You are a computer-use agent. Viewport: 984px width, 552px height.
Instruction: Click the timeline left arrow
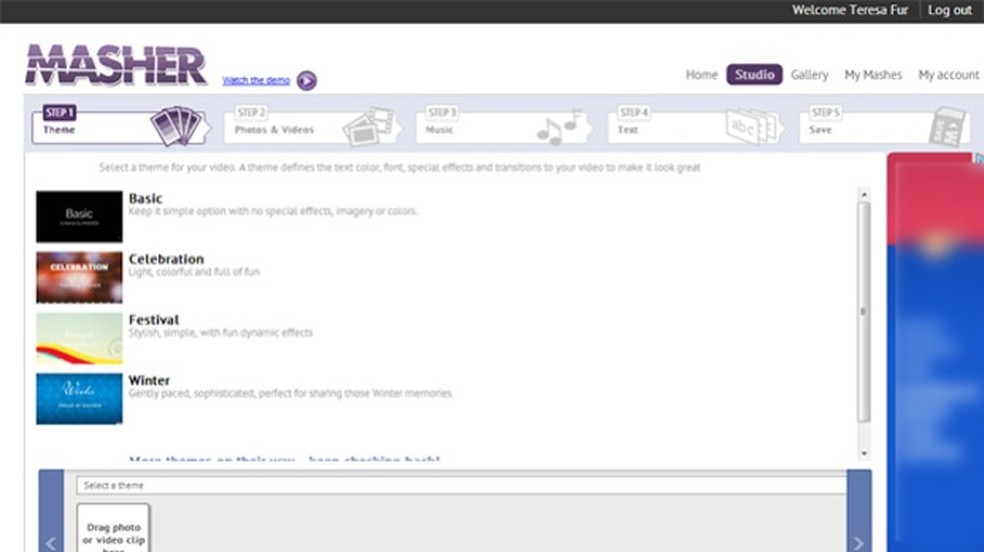pos(51,543)
